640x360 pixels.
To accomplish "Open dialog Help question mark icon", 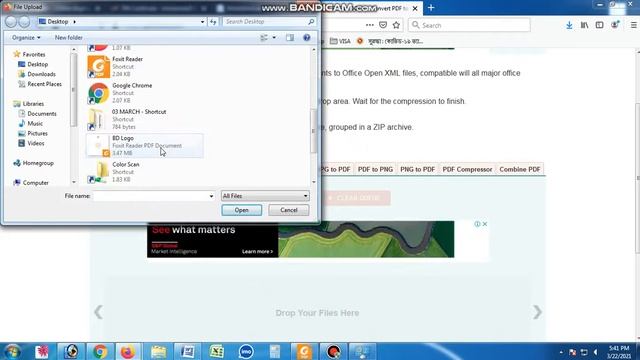I will point(307,38).
